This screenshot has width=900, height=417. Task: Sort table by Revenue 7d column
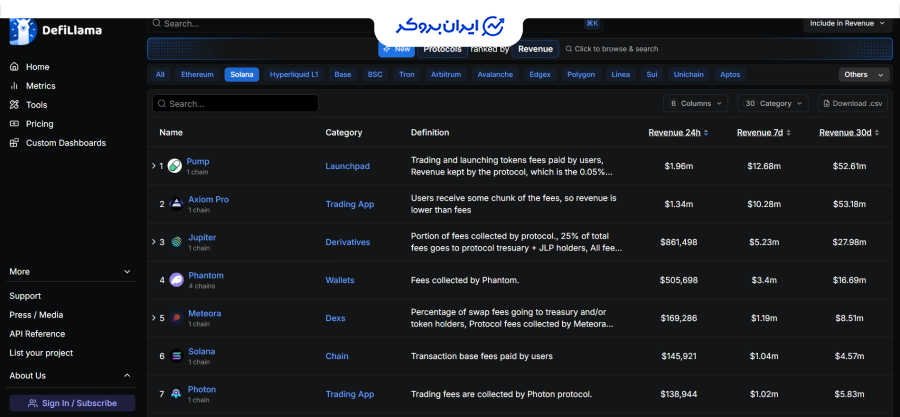click(x=765, y=132)
